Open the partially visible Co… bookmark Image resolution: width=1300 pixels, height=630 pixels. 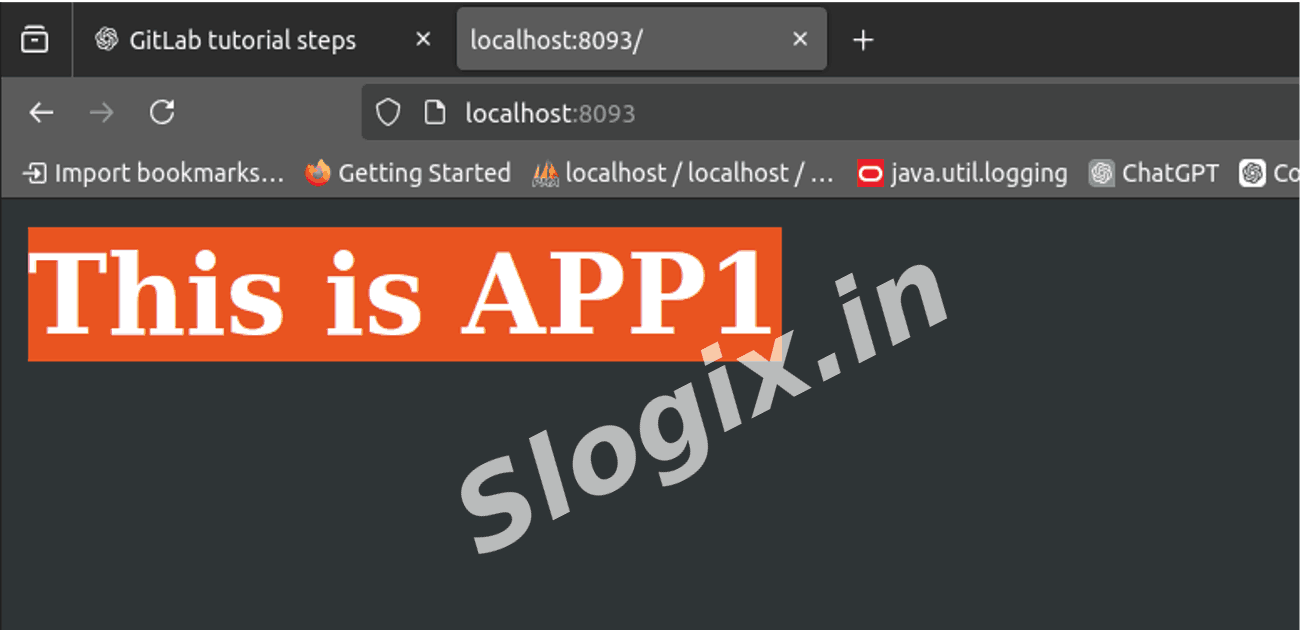1270,173
